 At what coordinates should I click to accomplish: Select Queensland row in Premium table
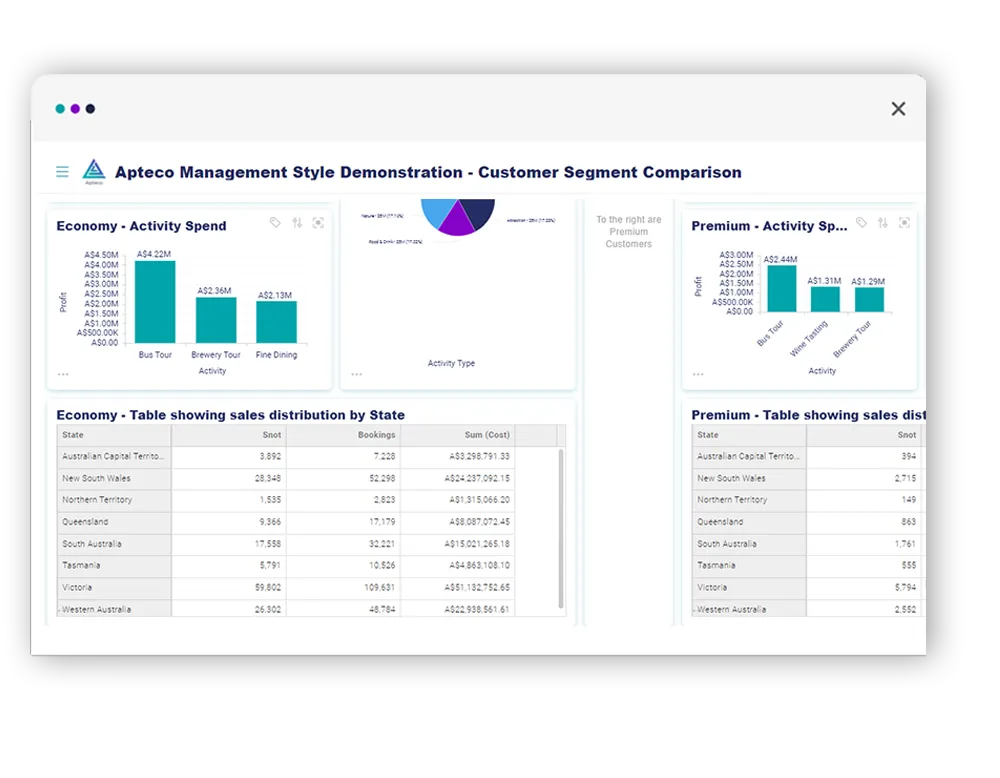click(x=807, y=522)
